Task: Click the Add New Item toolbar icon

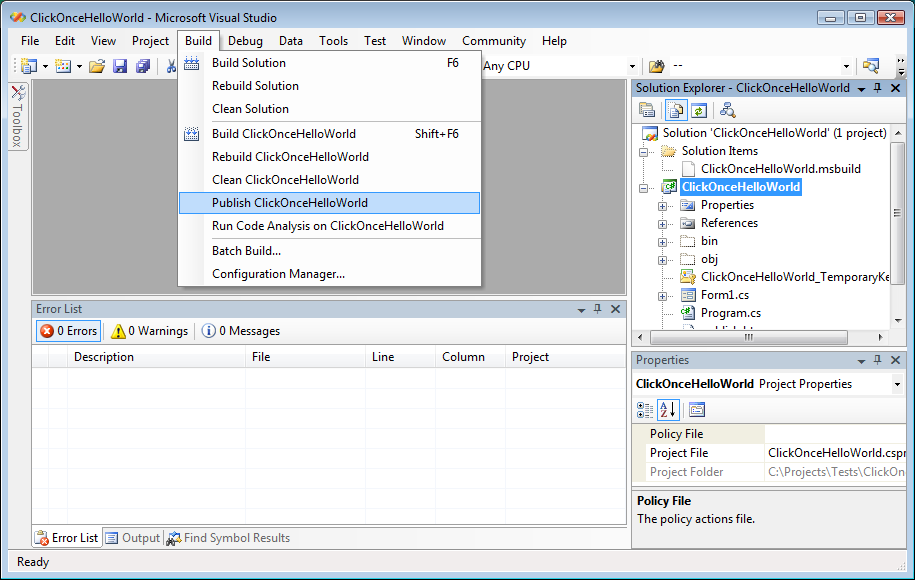Action: 63,66
